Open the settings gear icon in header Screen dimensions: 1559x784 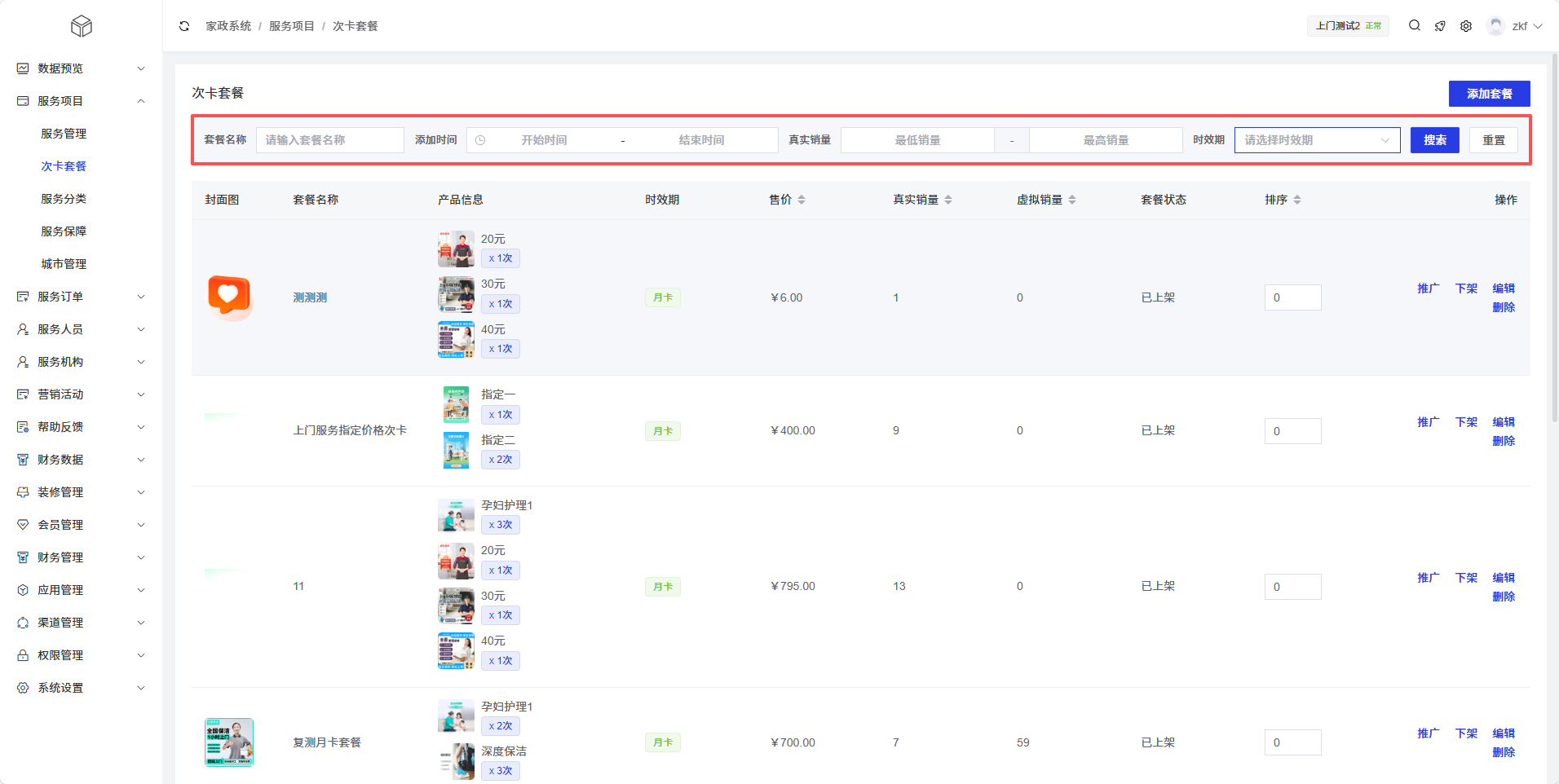pyautogui.click(x=1466, y=26)
